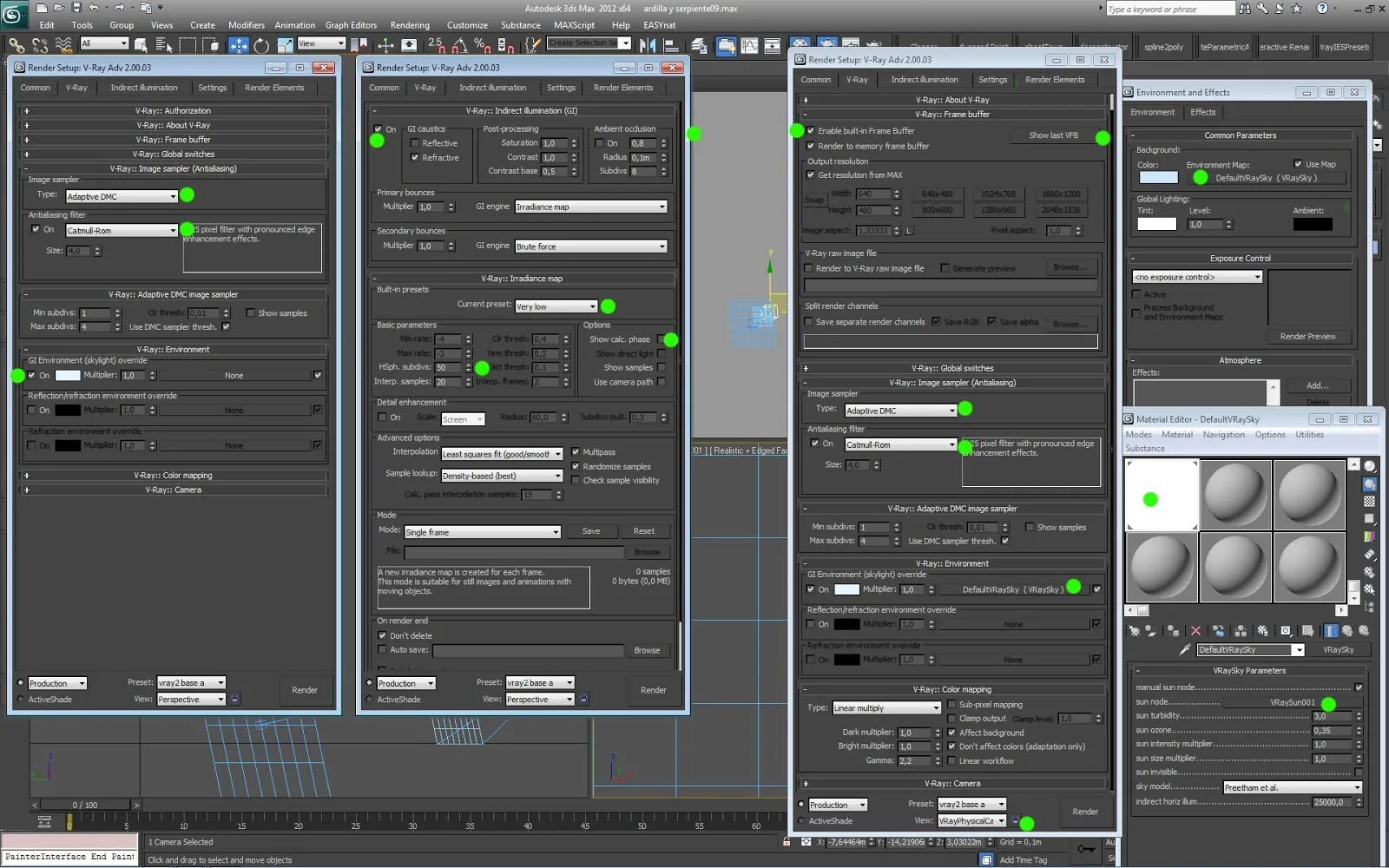This screenshot has width=1389, height=868.
Task: Expand the V-Ray:: Authorization rollout
Action: (174, 111)
